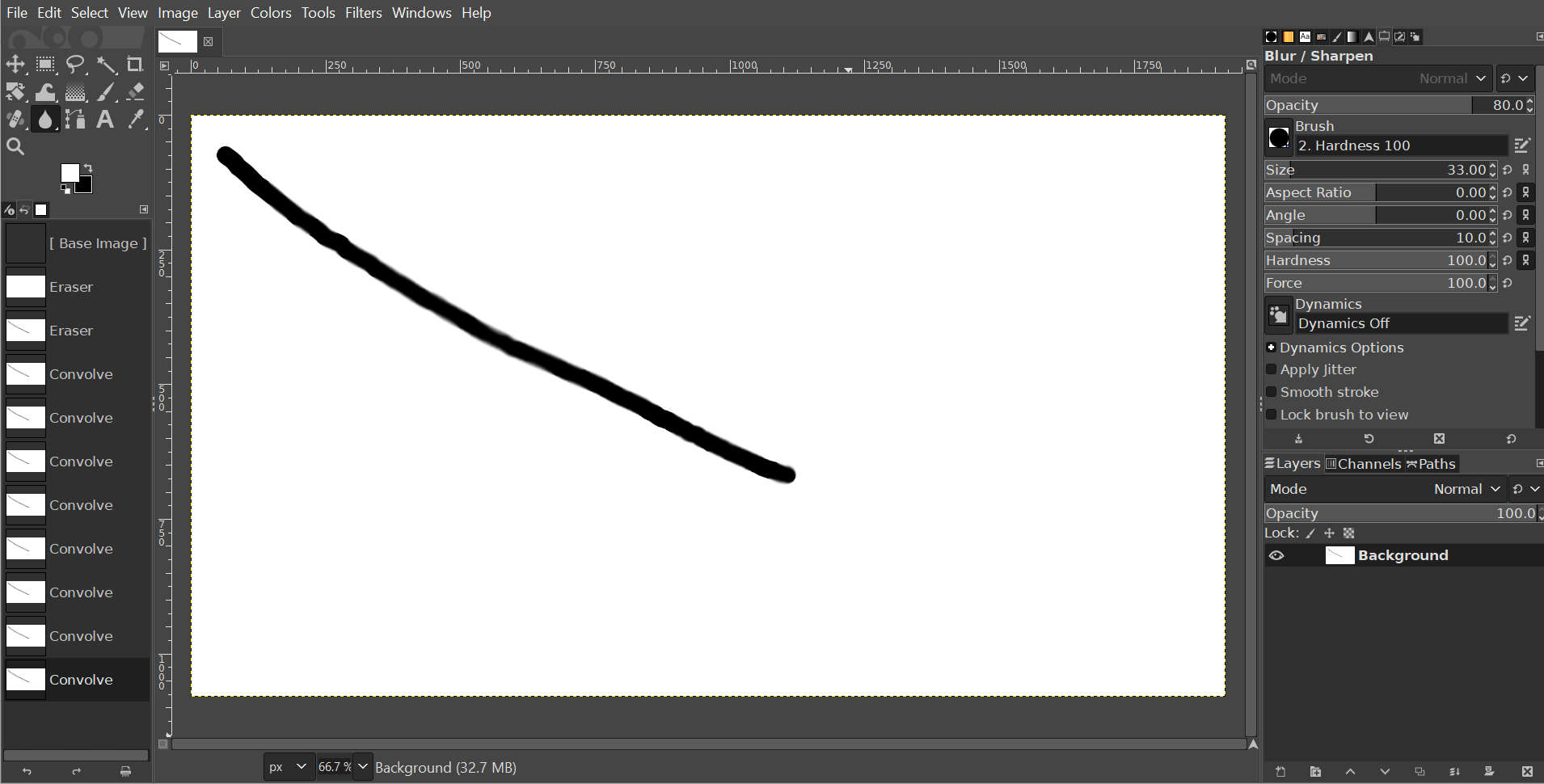
Task: Select the Paths tool
Action: pos(75,120)
